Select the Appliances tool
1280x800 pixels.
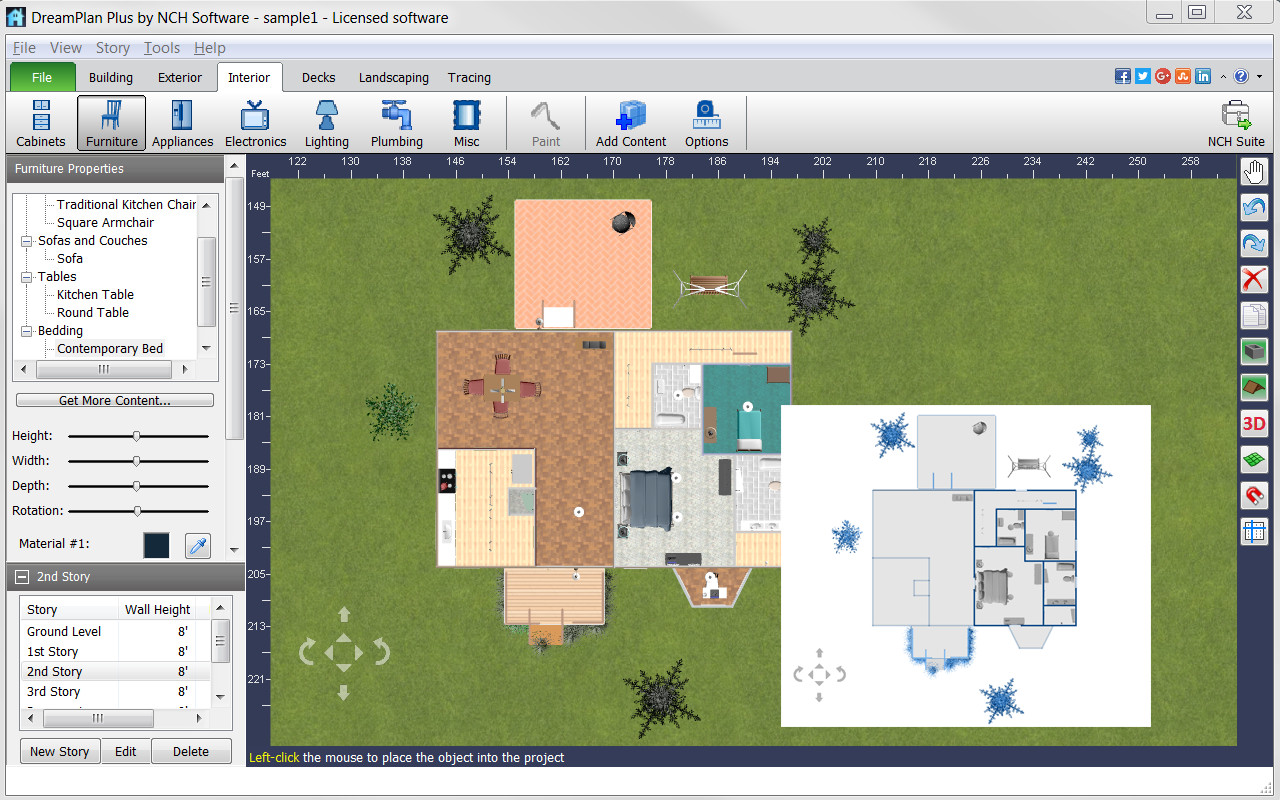point(182,122)
